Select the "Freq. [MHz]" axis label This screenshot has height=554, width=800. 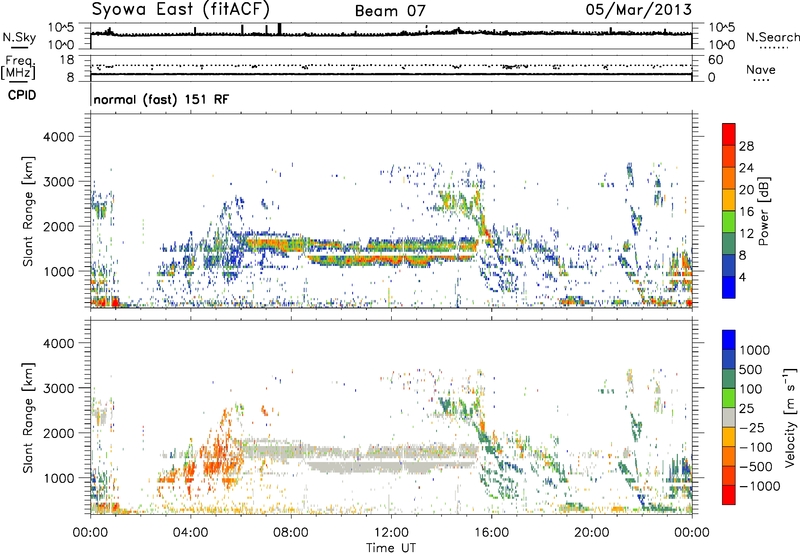[x=19, y=68]
